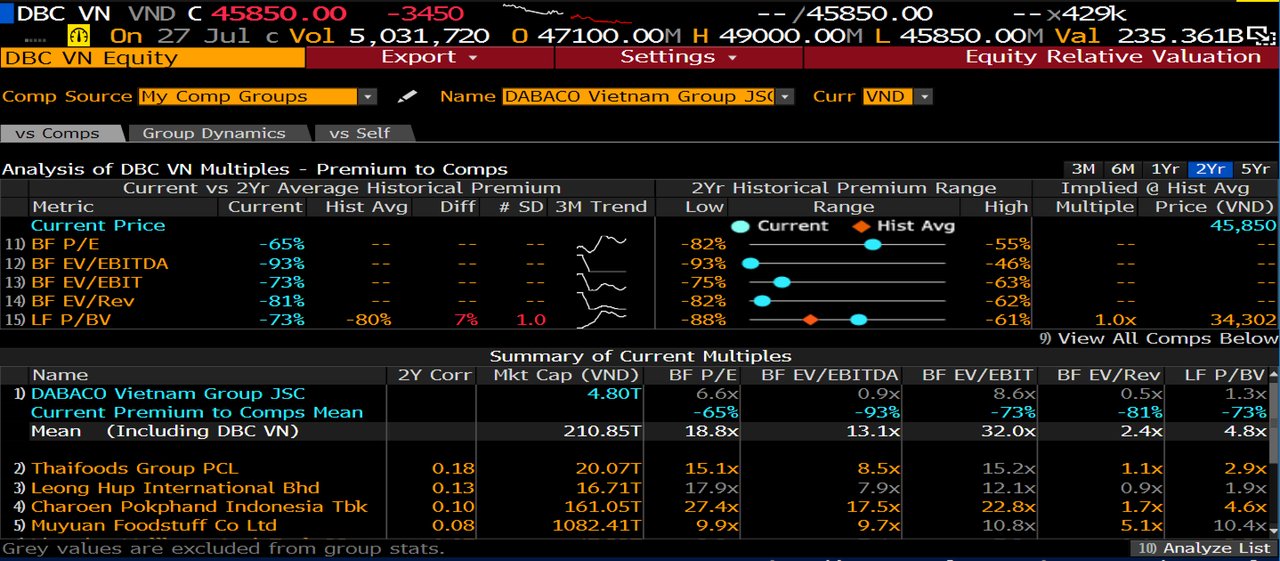The width and height of the screenshot is (1280, 561).
Task: Expand the Curr VND dropdown arrow
Action: tap(924, 97)
